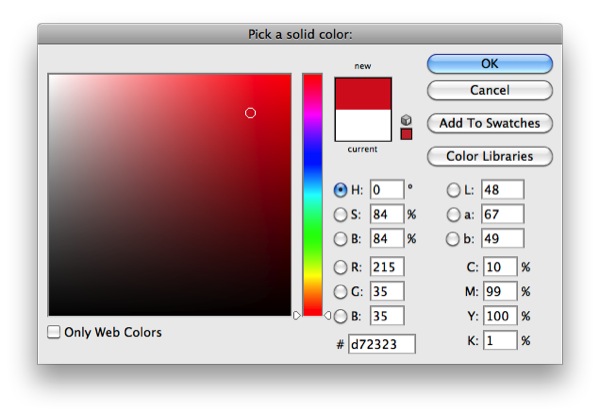The height and width of the screenshot is (416, 600).
Task: Click the Cancel button
Action: coord(490,90)
